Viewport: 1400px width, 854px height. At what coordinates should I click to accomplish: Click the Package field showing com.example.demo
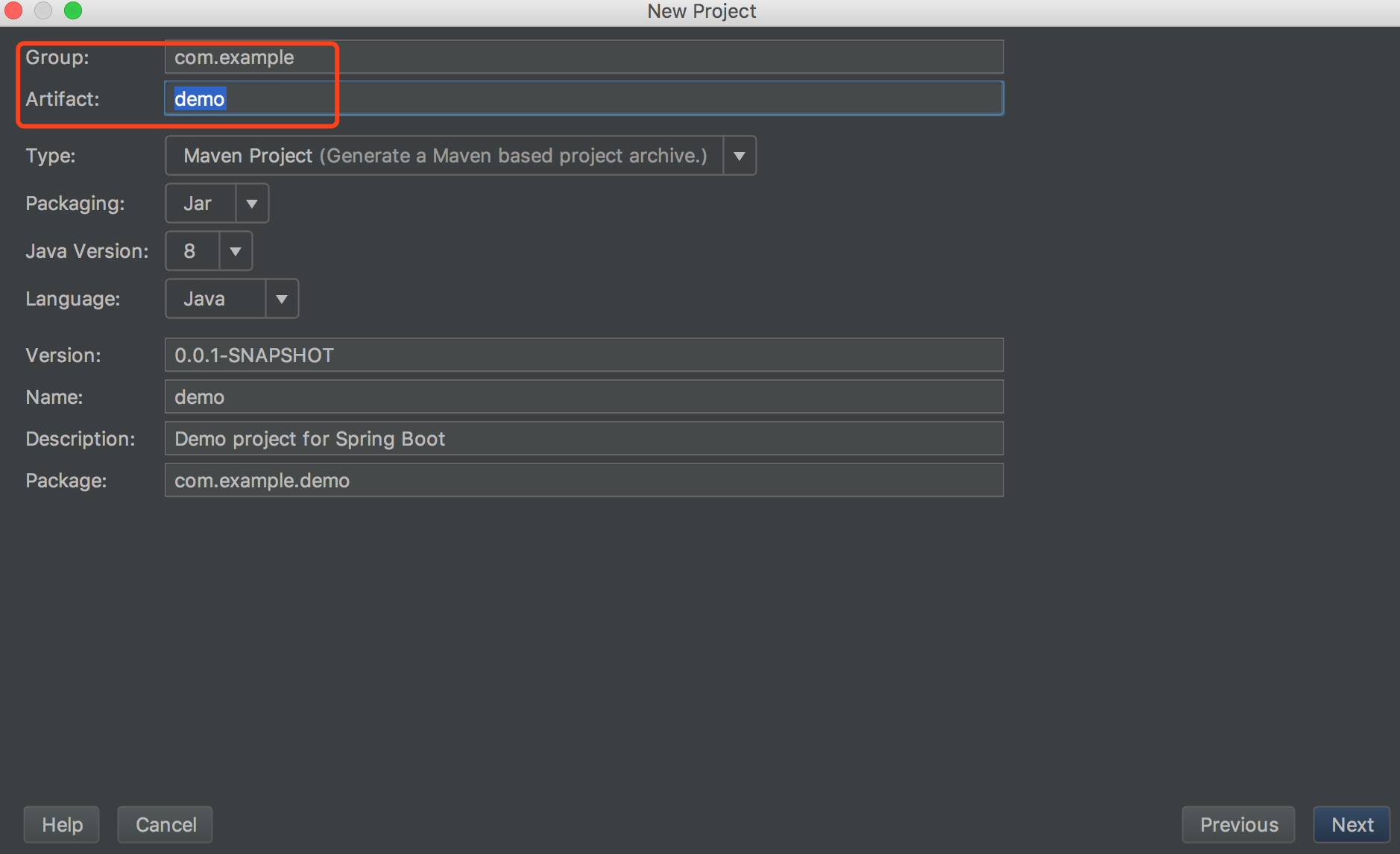522,480
